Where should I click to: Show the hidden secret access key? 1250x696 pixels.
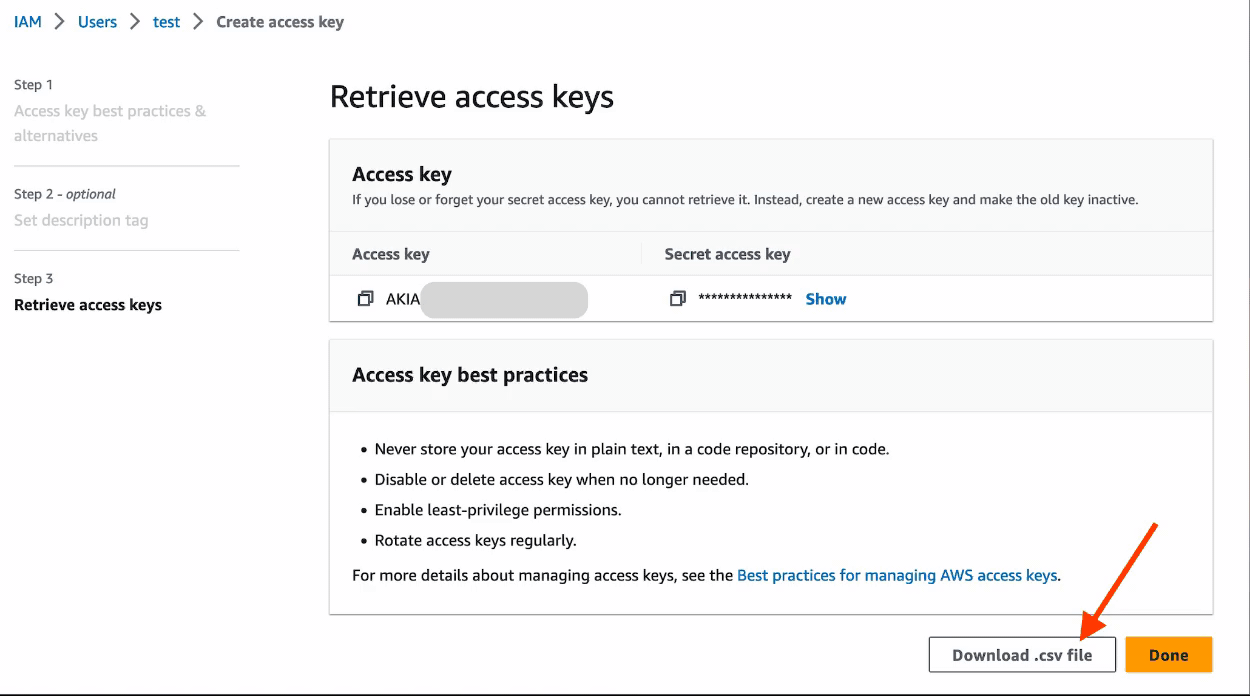[x=826, y=299]
